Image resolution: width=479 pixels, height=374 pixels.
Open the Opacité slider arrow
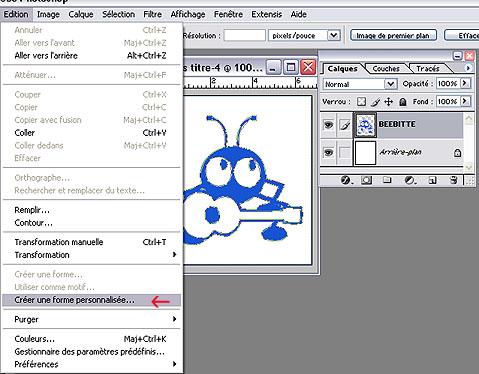pyautogui.click(x=465, y=83)
